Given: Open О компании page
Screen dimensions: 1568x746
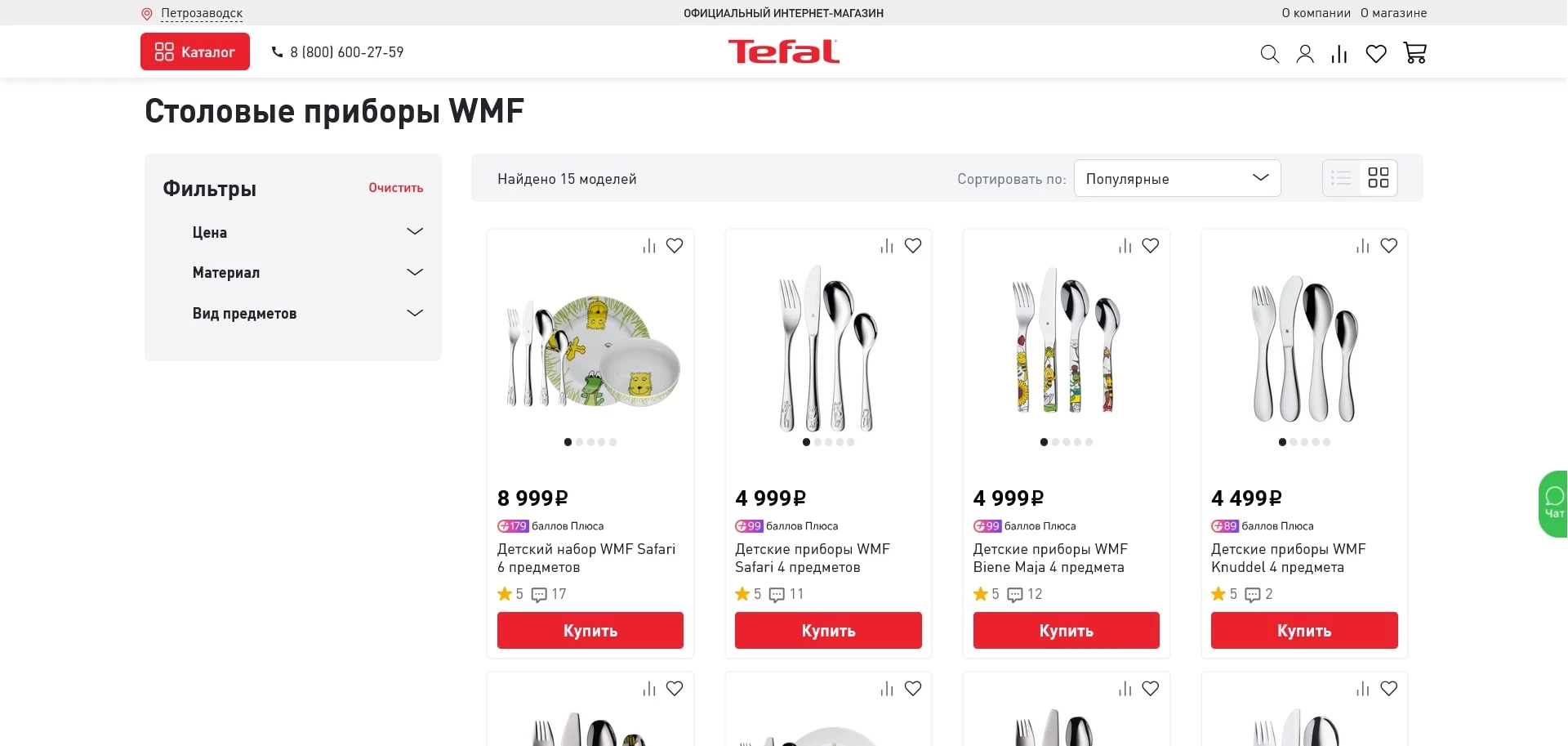Looking at the screenshot, I should pyautogui.click(x=1315, y=12).
